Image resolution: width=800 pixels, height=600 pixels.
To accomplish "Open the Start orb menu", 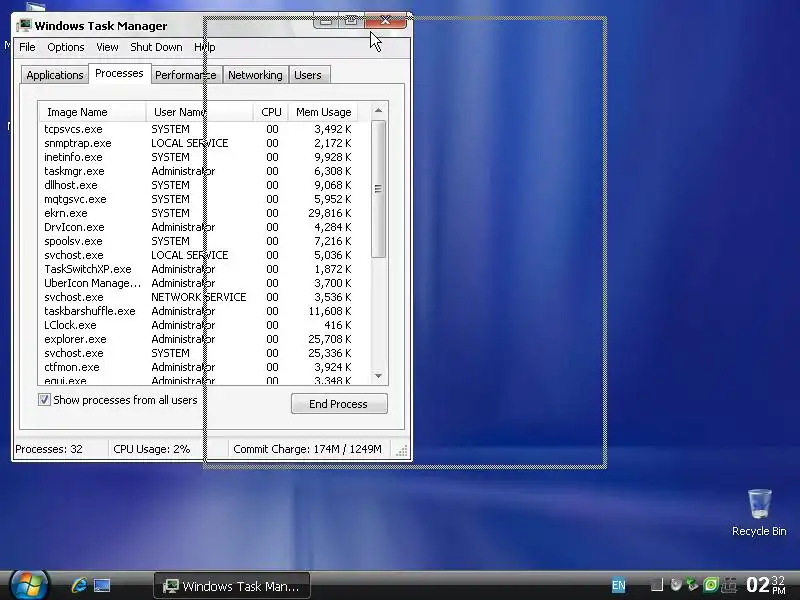I will pos(29,585).
